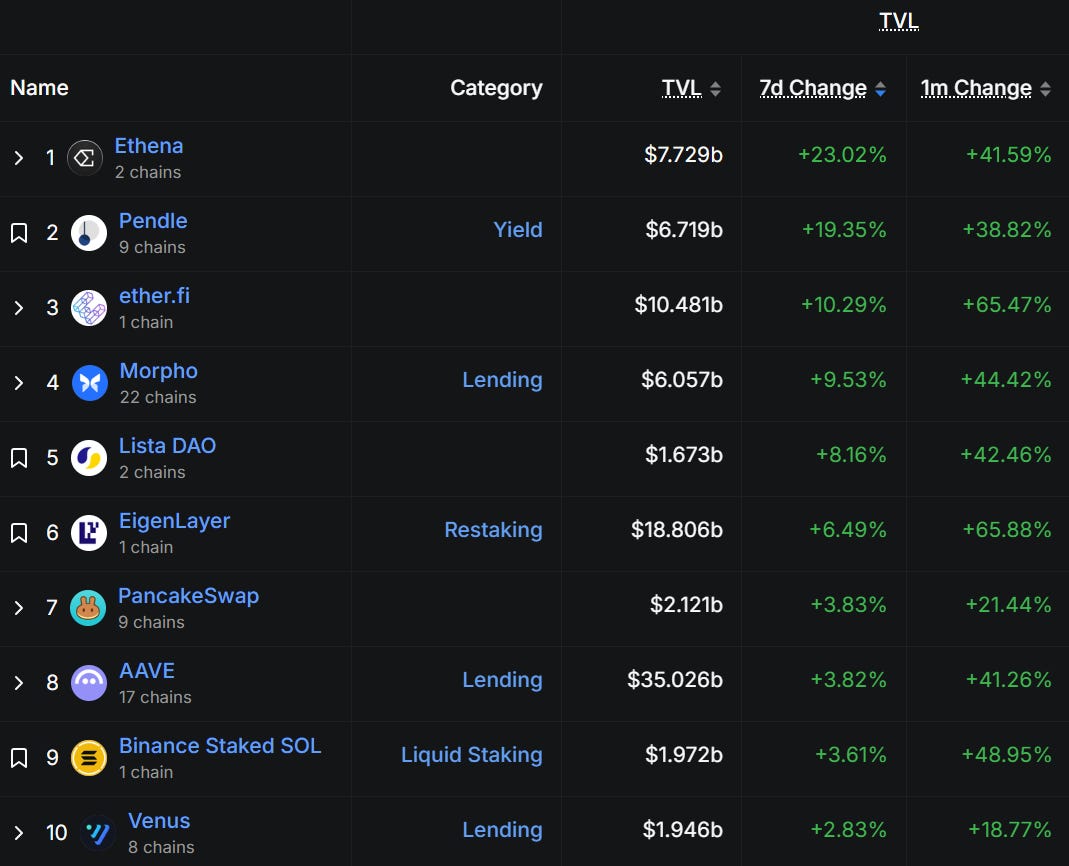This screenshot has height=866, width=1069.
Task: Open the Yield category for Pendle
Action: pos(518,230)
